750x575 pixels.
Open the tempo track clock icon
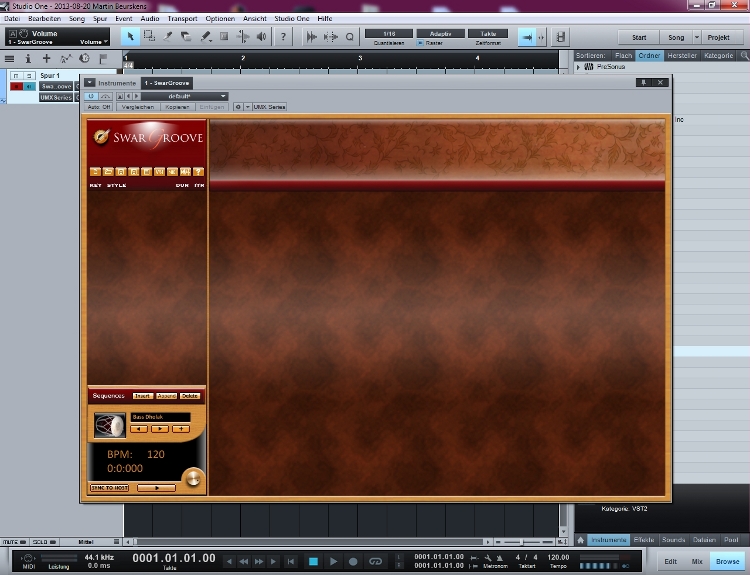click(x=84, y=58)
